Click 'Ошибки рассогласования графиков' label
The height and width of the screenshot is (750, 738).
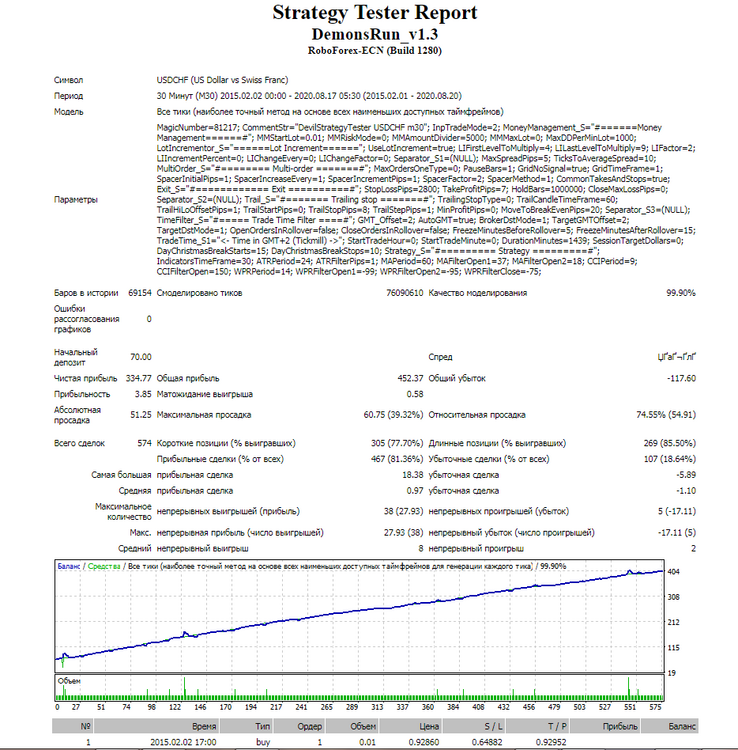point(87,319)
